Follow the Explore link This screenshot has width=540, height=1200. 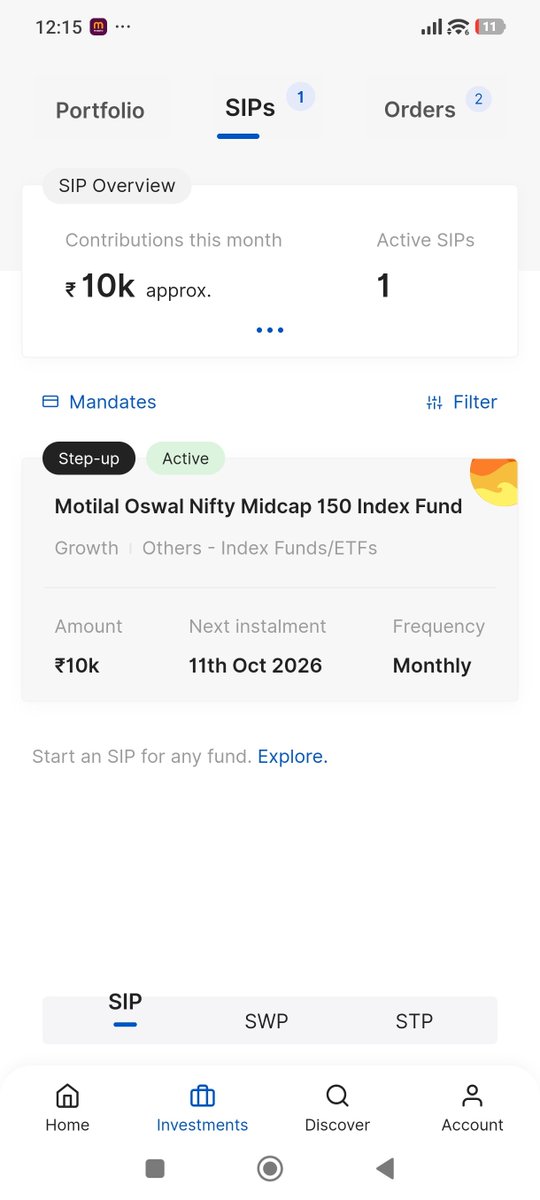click(x=293, y=757)
